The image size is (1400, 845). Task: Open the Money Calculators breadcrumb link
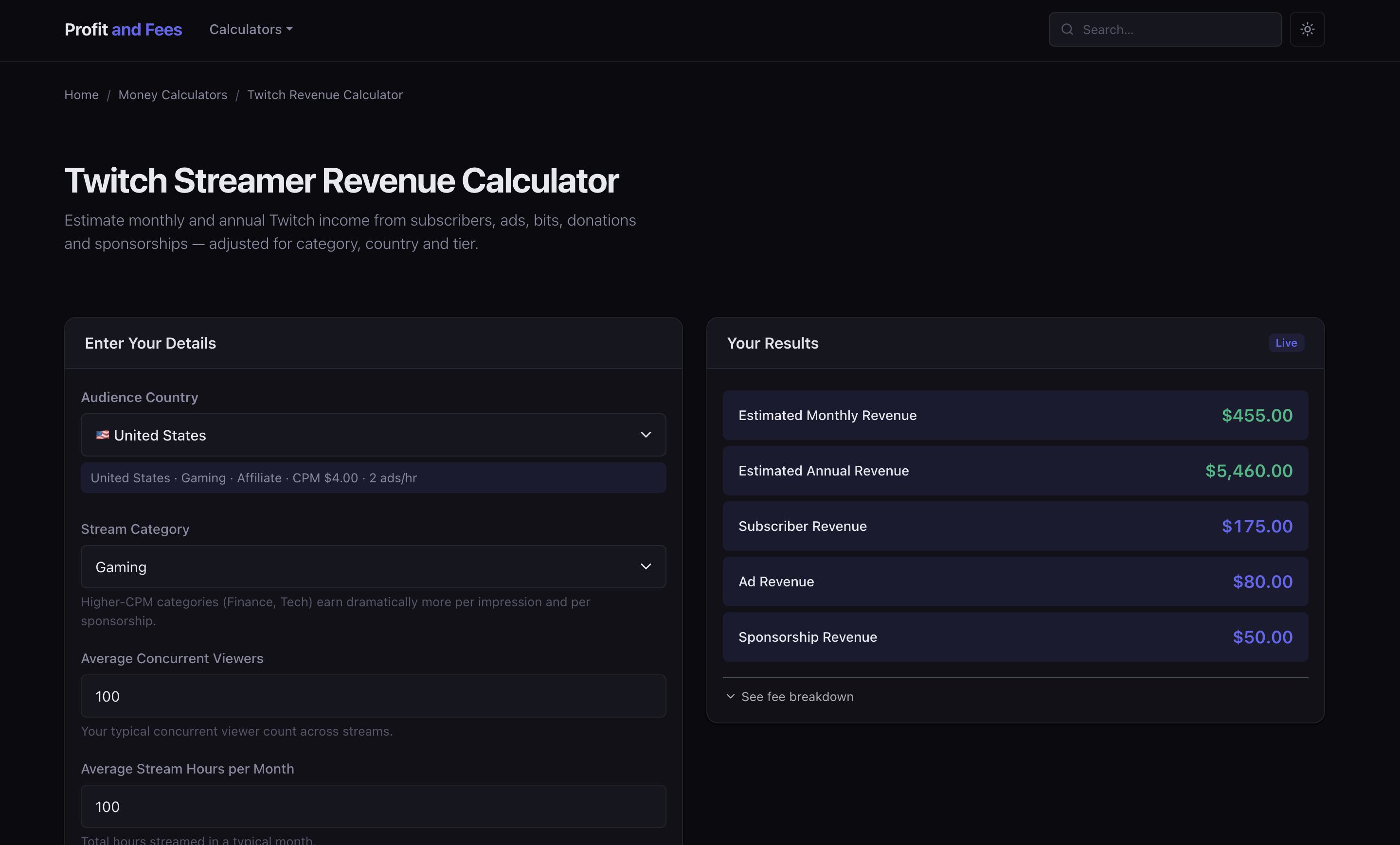coord(173,95)
